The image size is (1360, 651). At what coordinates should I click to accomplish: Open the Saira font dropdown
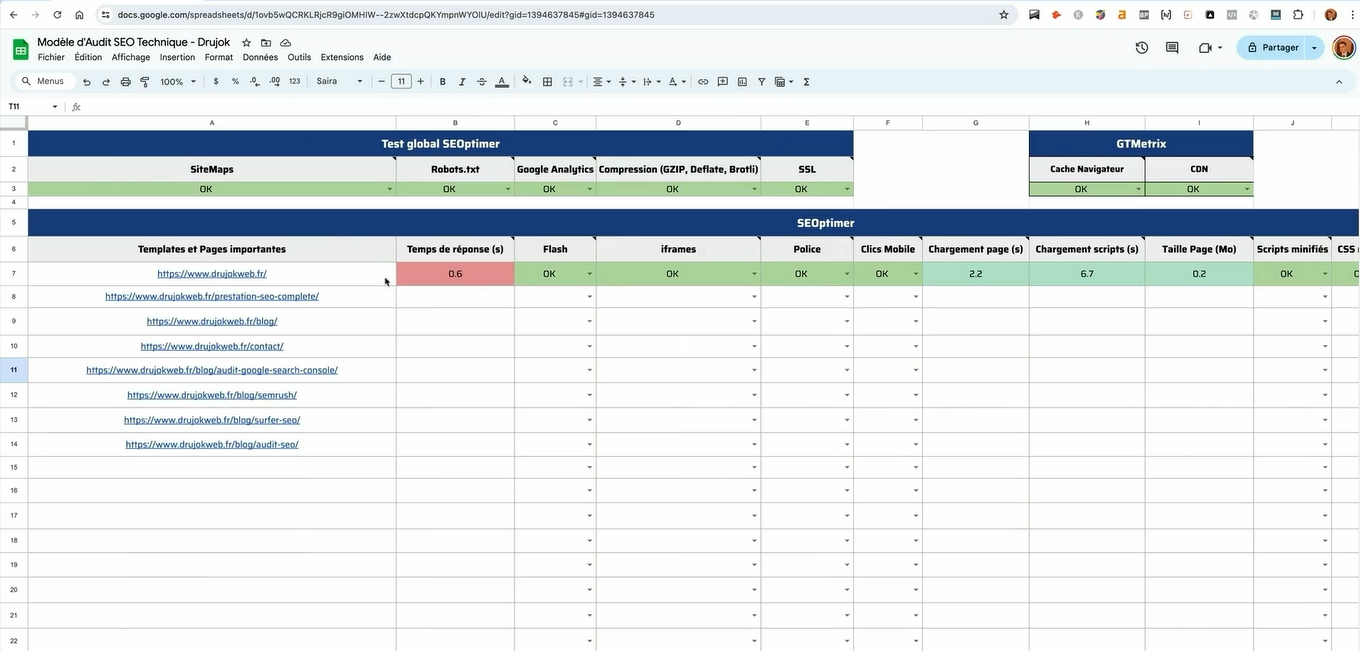coord(340,82)
